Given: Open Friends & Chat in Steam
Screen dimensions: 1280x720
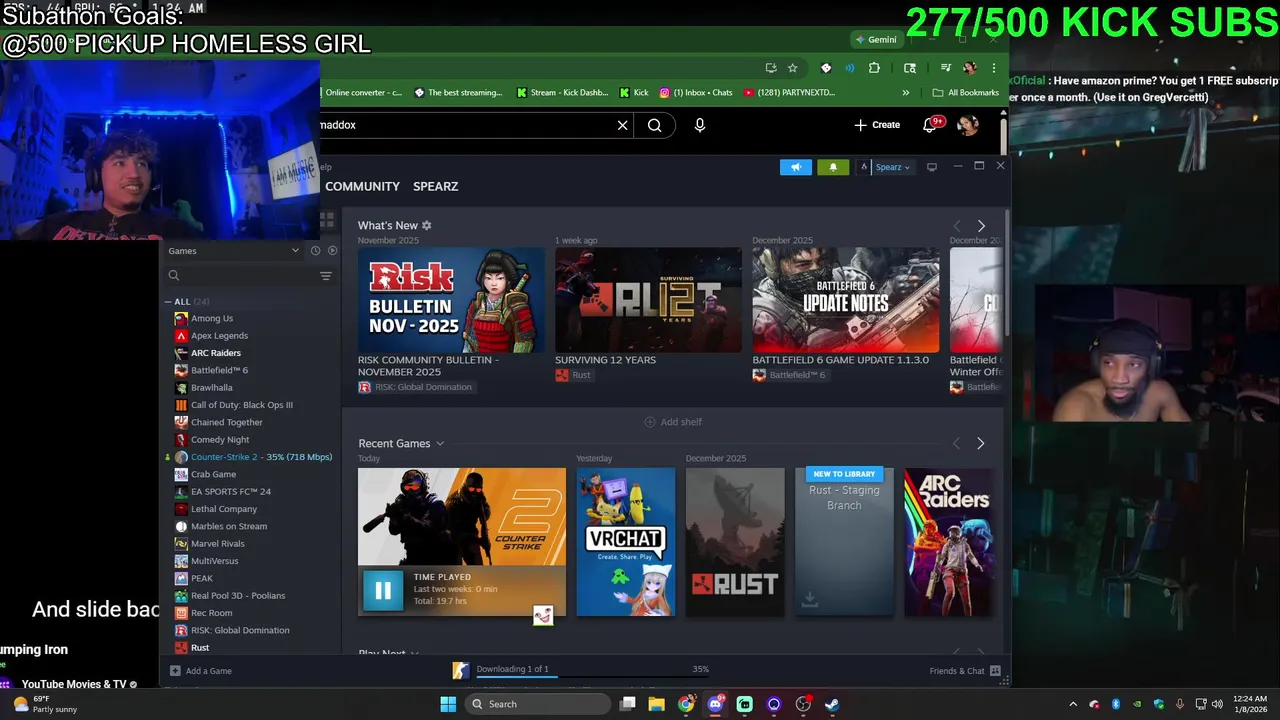Looking at the screenshot, I should point(965,671).
